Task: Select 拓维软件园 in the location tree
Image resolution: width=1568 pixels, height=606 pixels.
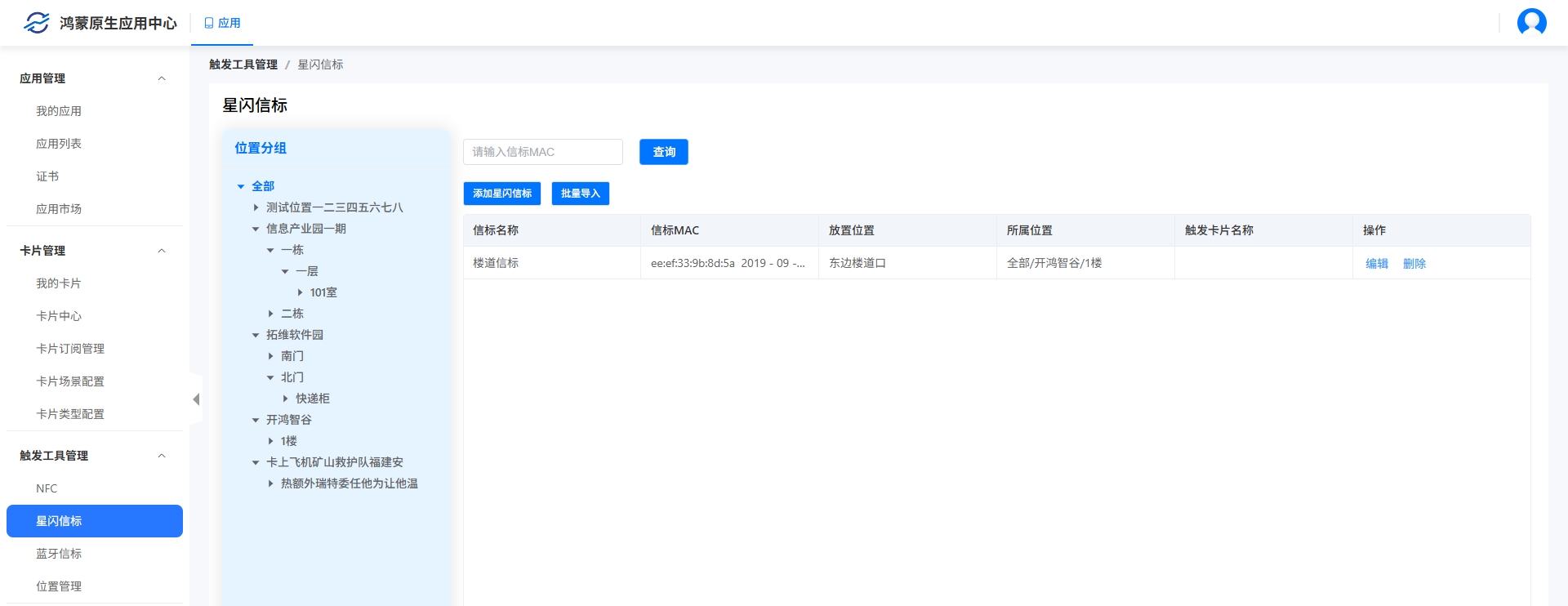Action: [295, 335]
